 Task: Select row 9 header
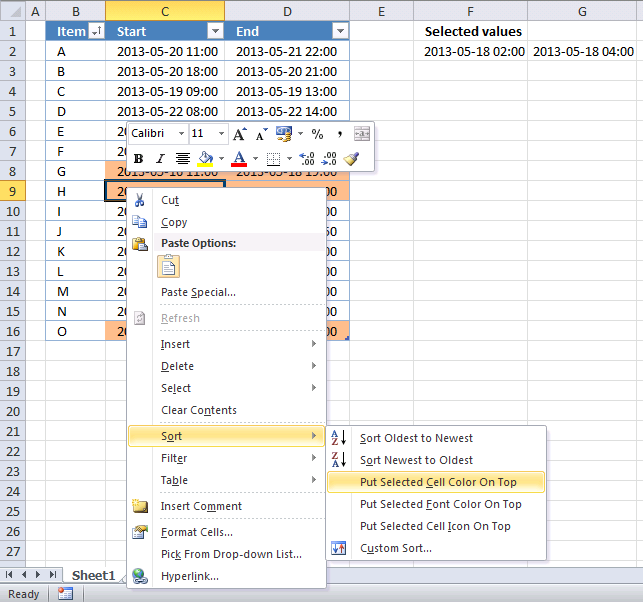[x=13, y=191]
